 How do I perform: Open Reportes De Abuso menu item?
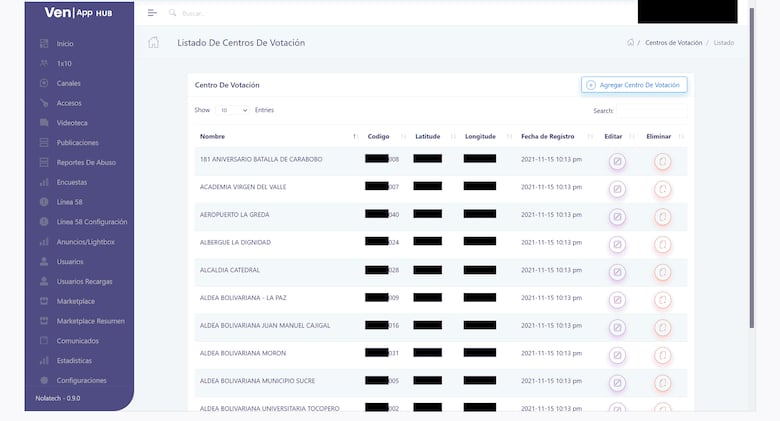(x=86, y=162)
